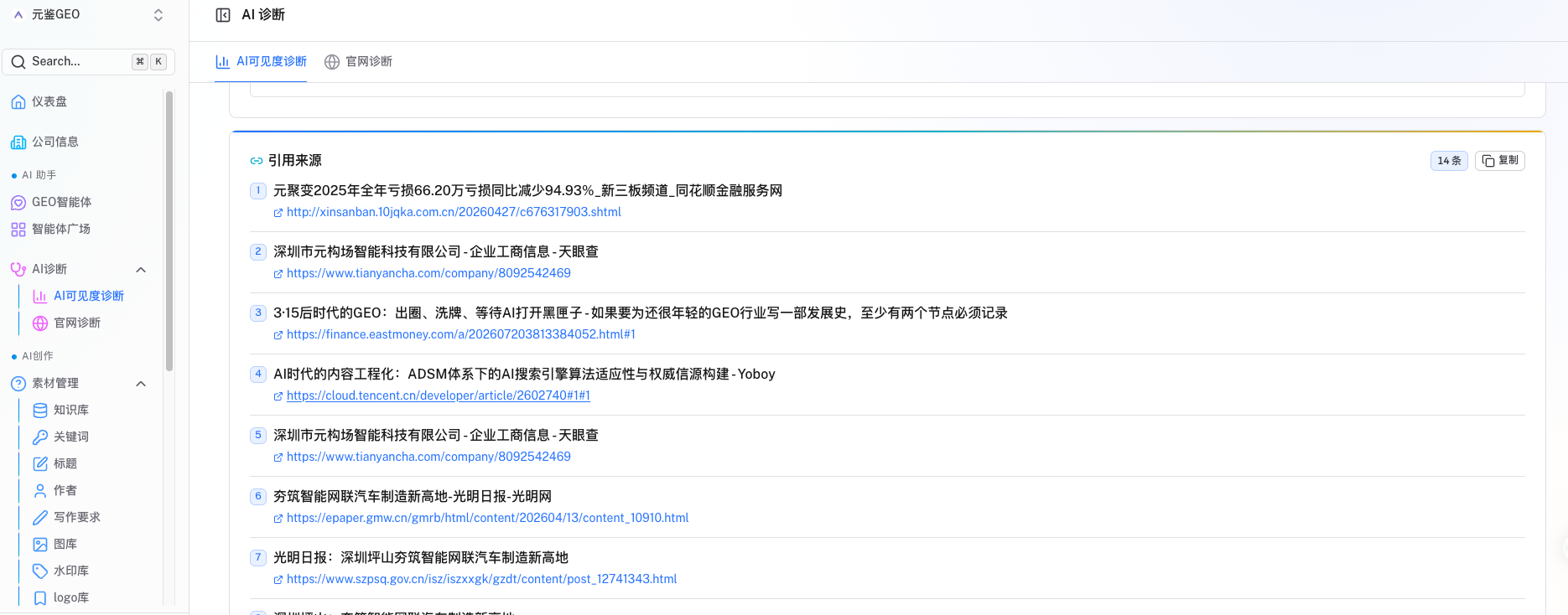Open the cloud.tencent.cn developer article link

point(439,395)
